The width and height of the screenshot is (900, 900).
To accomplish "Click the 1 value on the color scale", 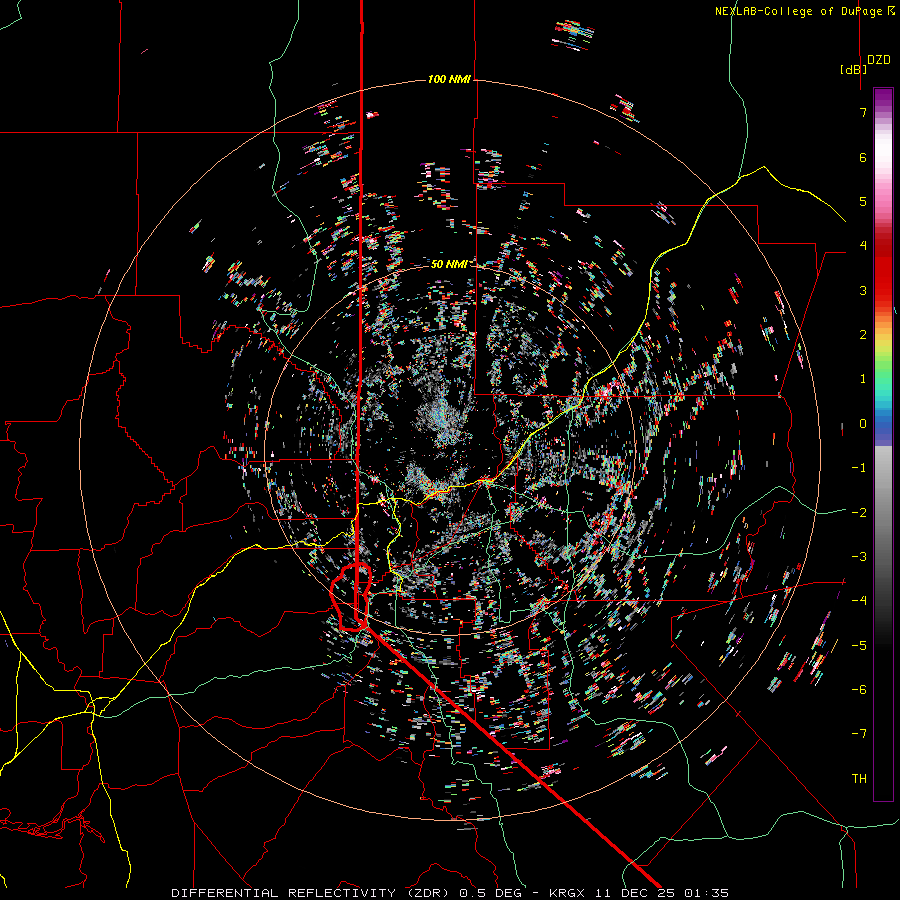I will (x=863, y=379).
